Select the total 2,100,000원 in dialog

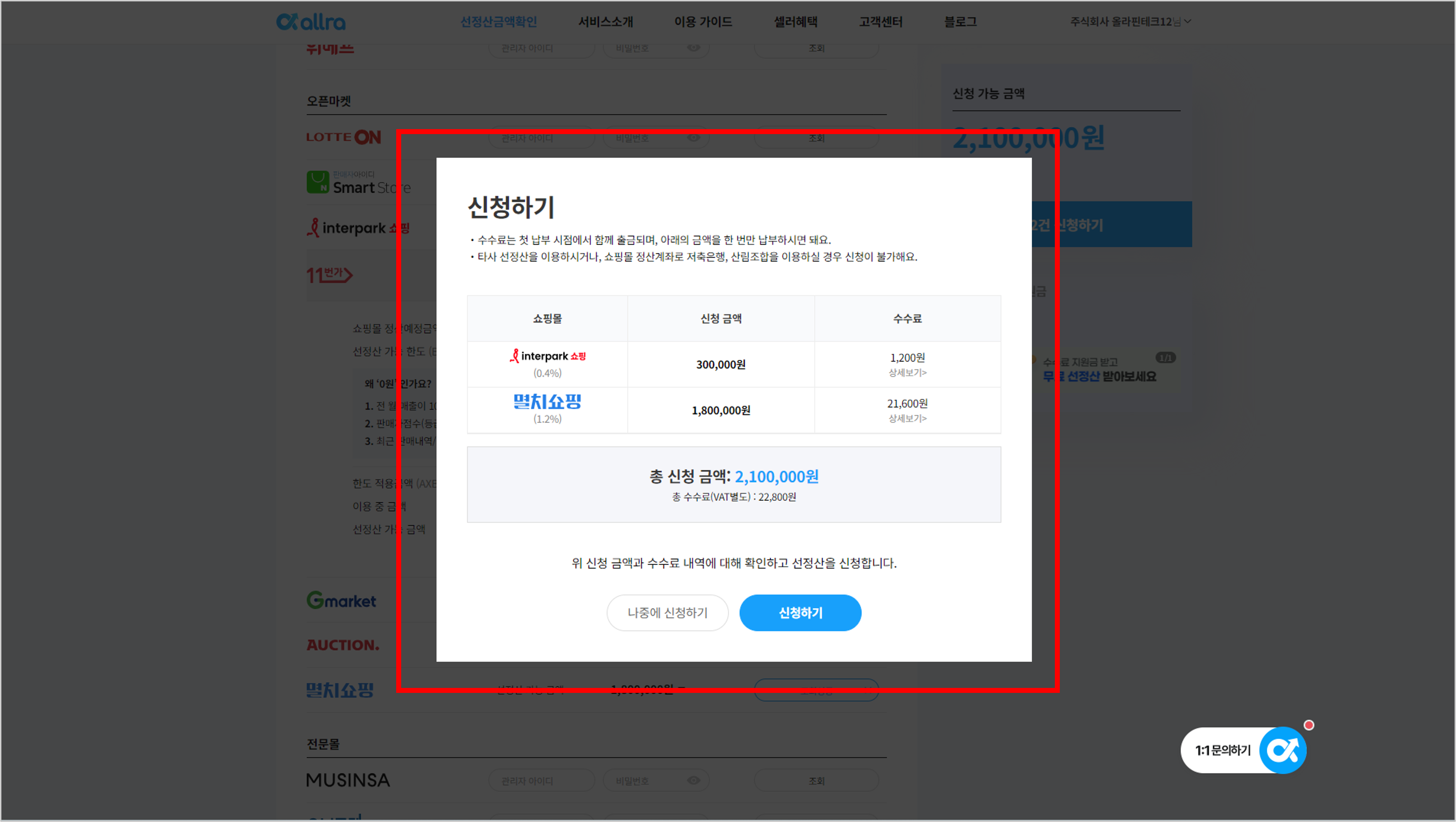click(x=777, y=477)
